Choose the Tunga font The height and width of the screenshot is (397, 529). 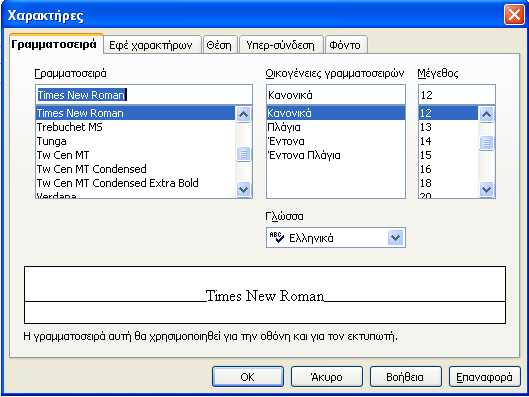(x=135, y=141)
